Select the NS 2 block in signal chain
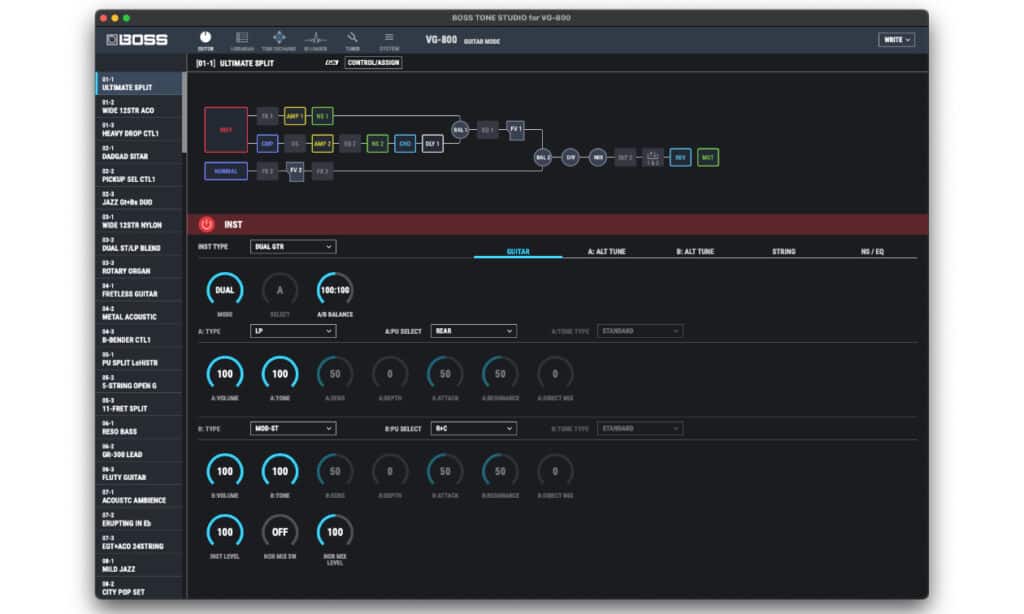The image size is (1024, 614). 377,144
